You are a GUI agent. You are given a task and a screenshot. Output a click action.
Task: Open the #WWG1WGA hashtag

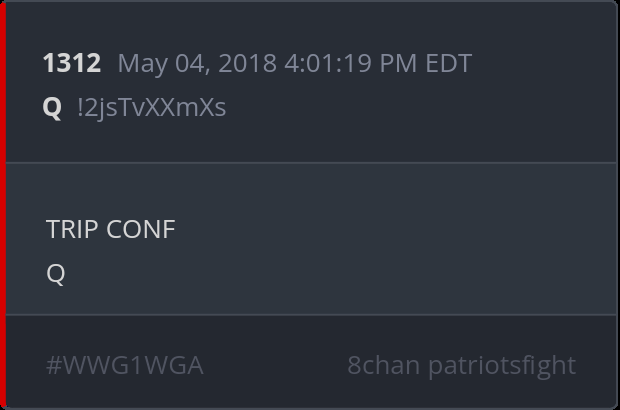click(125, 365)
